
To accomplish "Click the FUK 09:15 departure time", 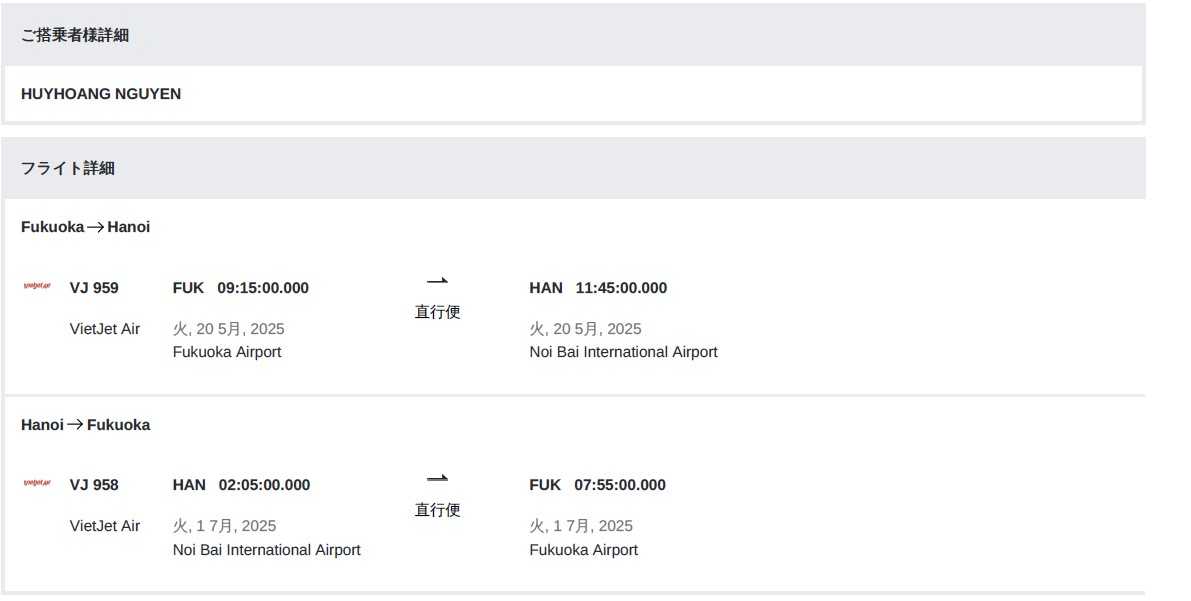I will 241,288.
